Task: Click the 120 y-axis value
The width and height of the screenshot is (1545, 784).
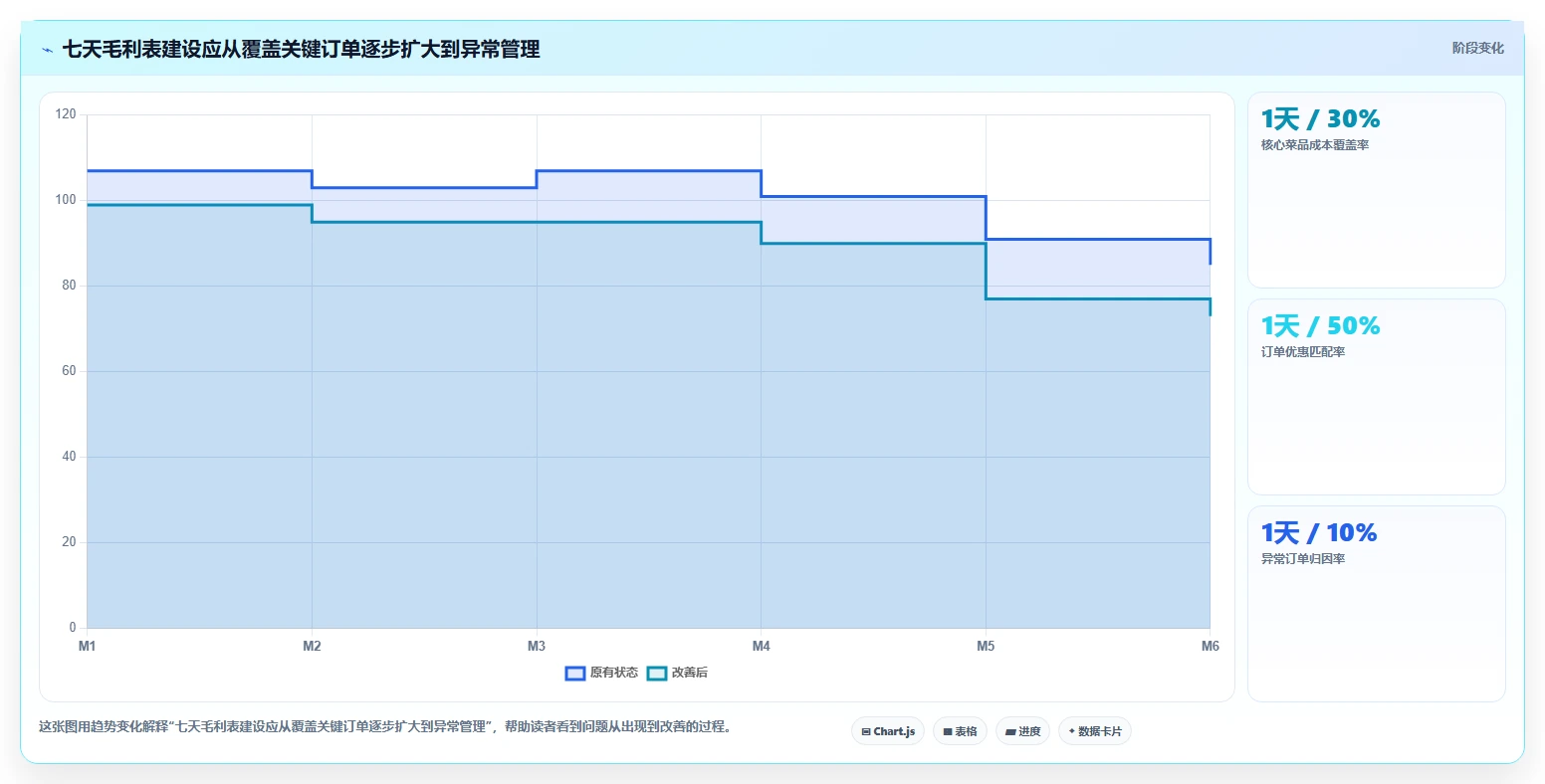Action: 66,114
